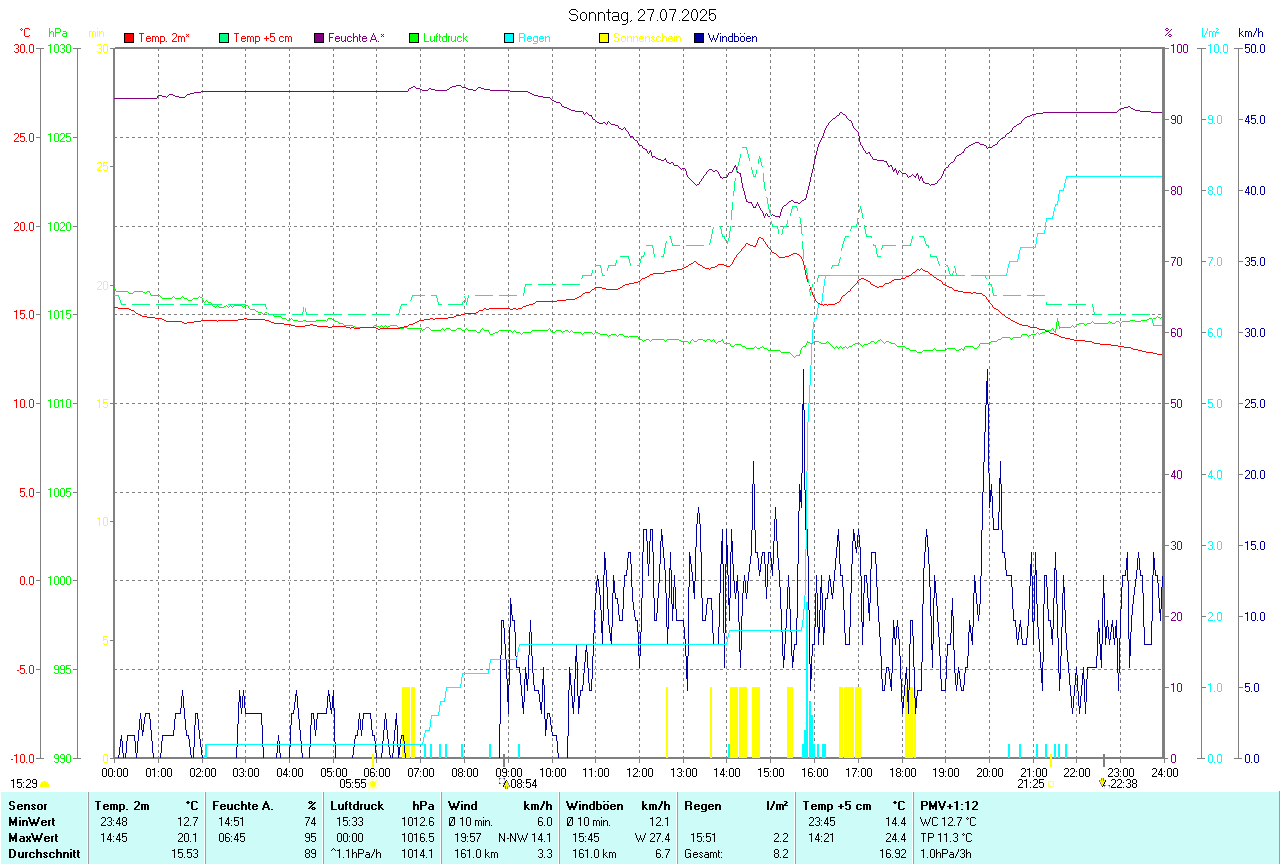Click the purple Feuchte A. legend square
This screenshot has height=864, width=1280.
pyautogui.click(x=319, y=38)
